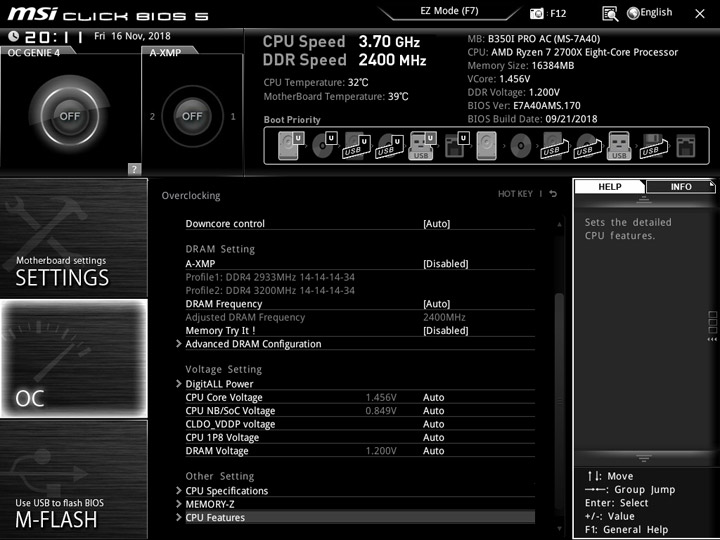Viewport: 720px width, 540px height.
Task: Select CLDO_VDDP voltage Auto field
Action: click(433, 424)
